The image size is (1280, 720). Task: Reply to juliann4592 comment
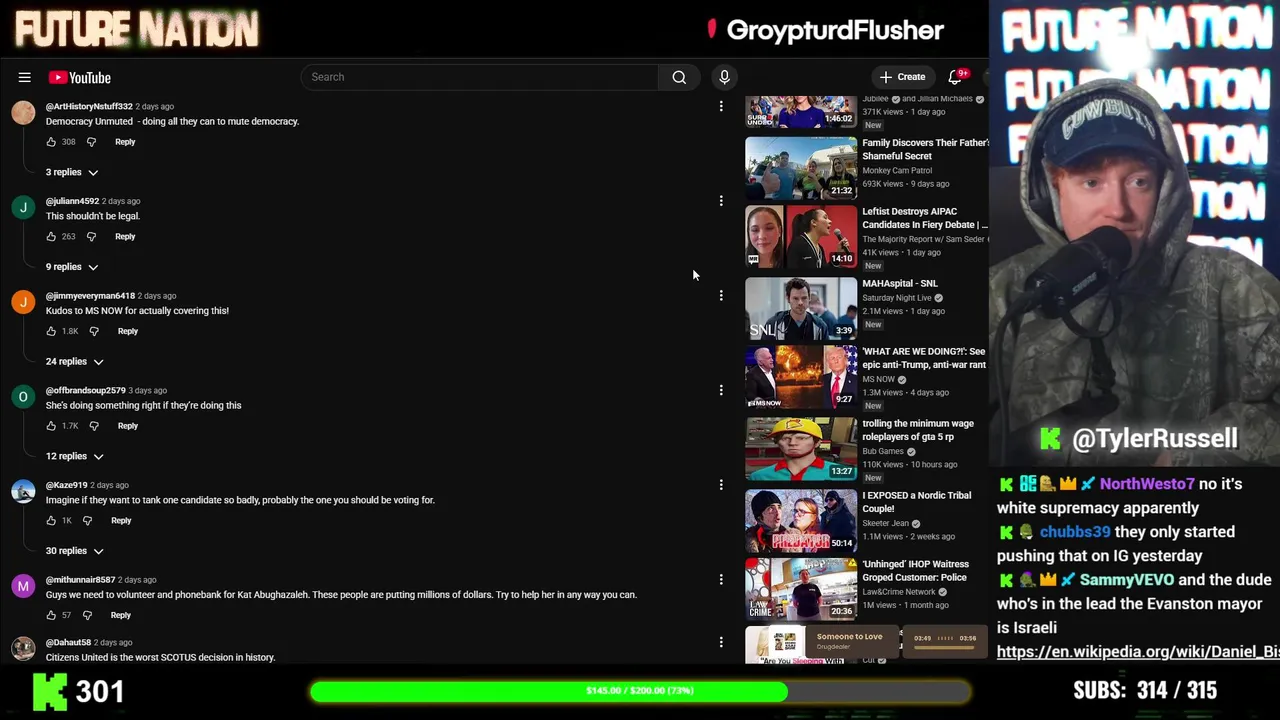pos(125,237)
